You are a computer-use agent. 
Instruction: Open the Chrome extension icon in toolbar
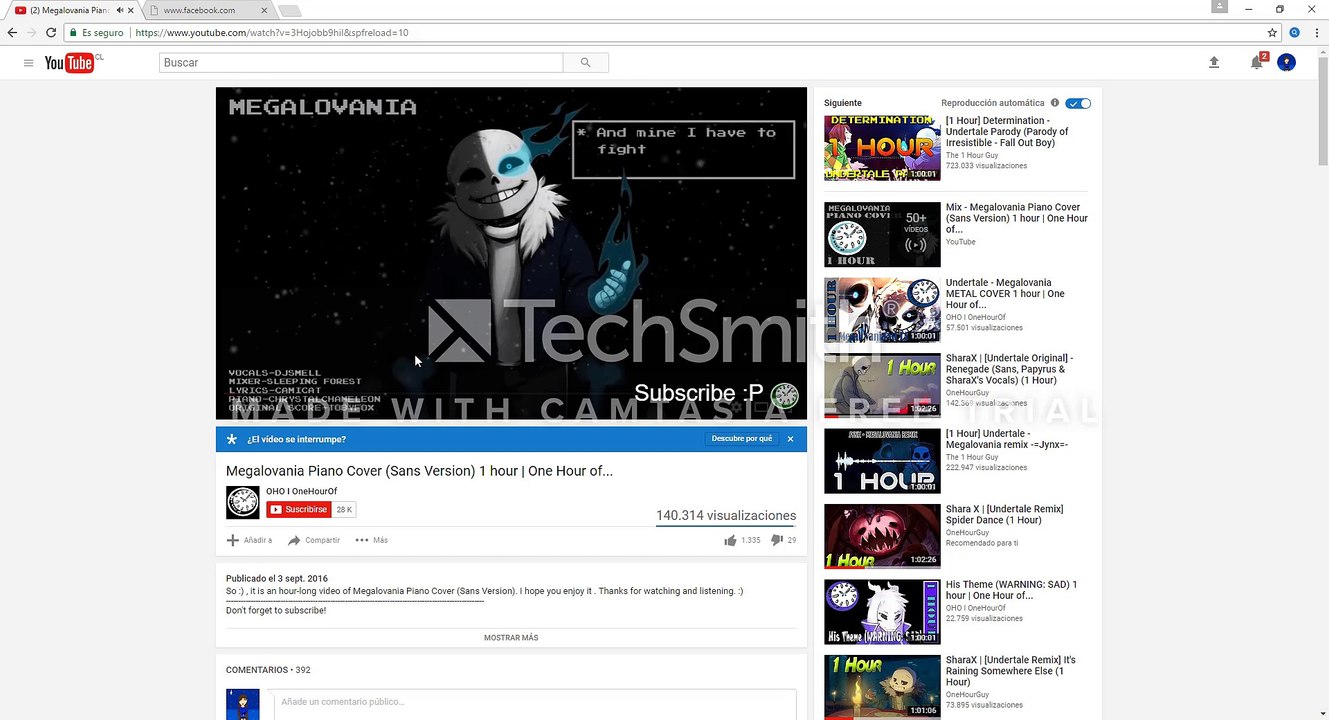click(1294, 33)
